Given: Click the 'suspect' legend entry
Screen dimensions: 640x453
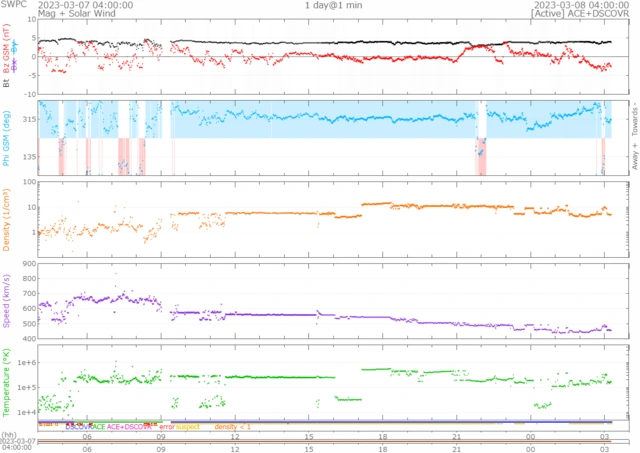Looking at the screenshot, I should click(x=188, y=427).
